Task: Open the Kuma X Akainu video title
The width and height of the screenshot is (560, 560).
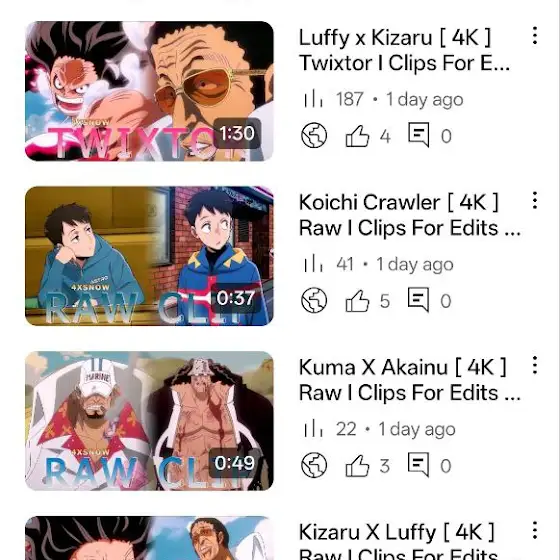Action: click(410, 380)
